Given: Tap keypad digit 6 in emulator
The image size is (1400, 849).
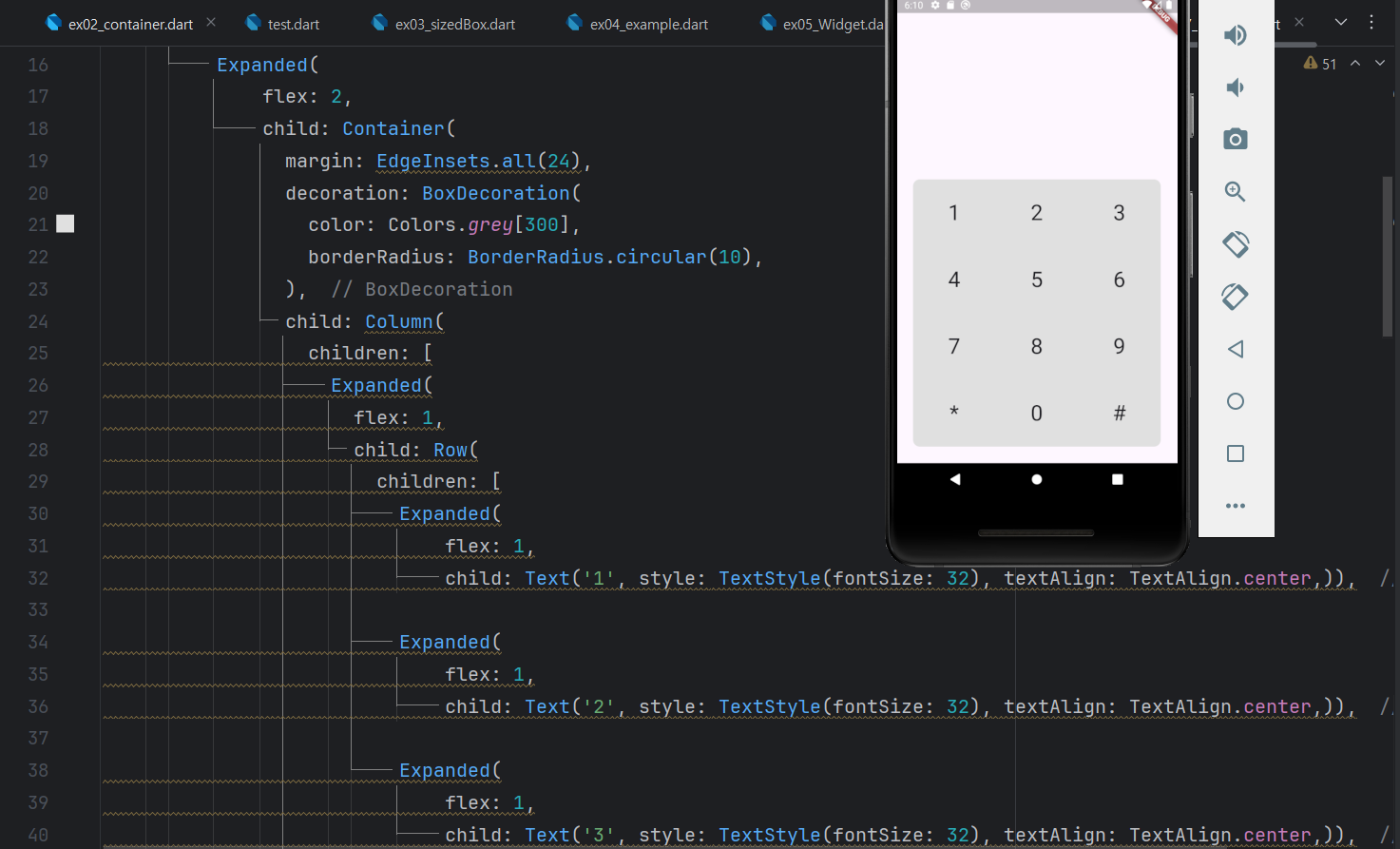Looking at the screenshot, I should coord(1120,280).
